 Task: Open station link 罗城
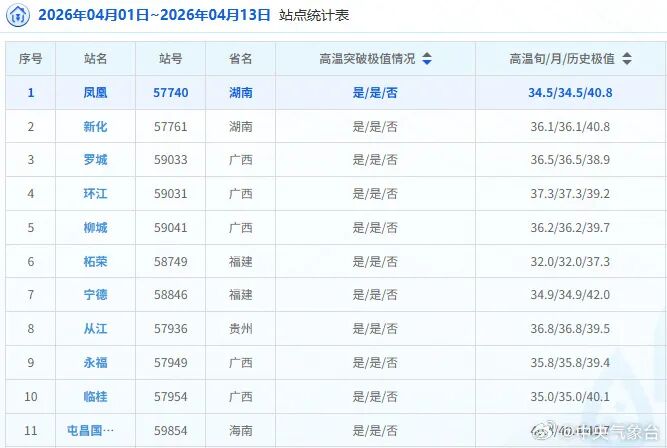96,160
